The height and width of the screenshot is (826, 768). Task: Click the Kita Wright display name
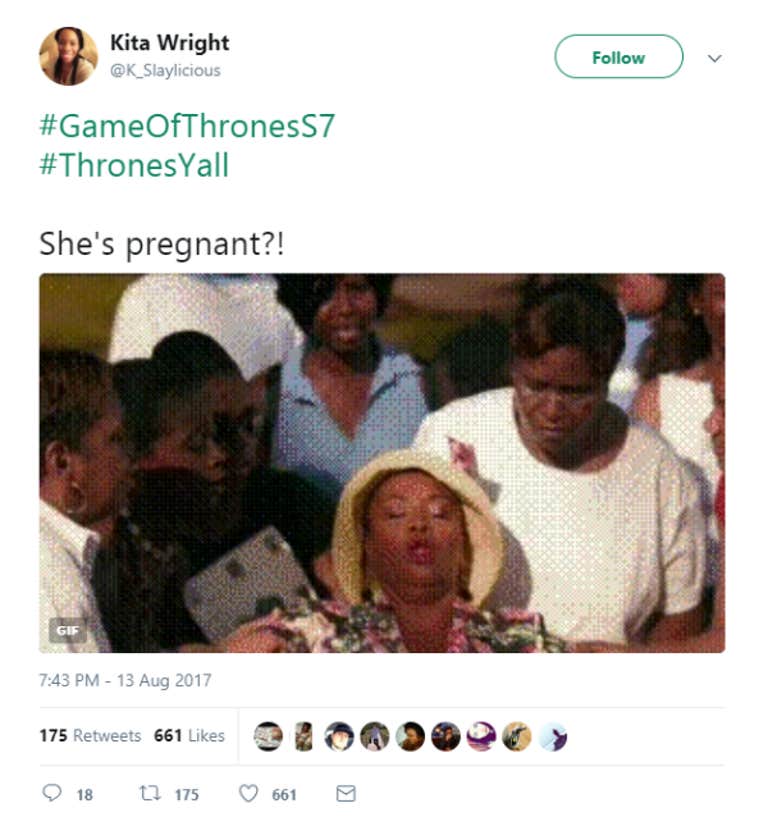(170, 43)
